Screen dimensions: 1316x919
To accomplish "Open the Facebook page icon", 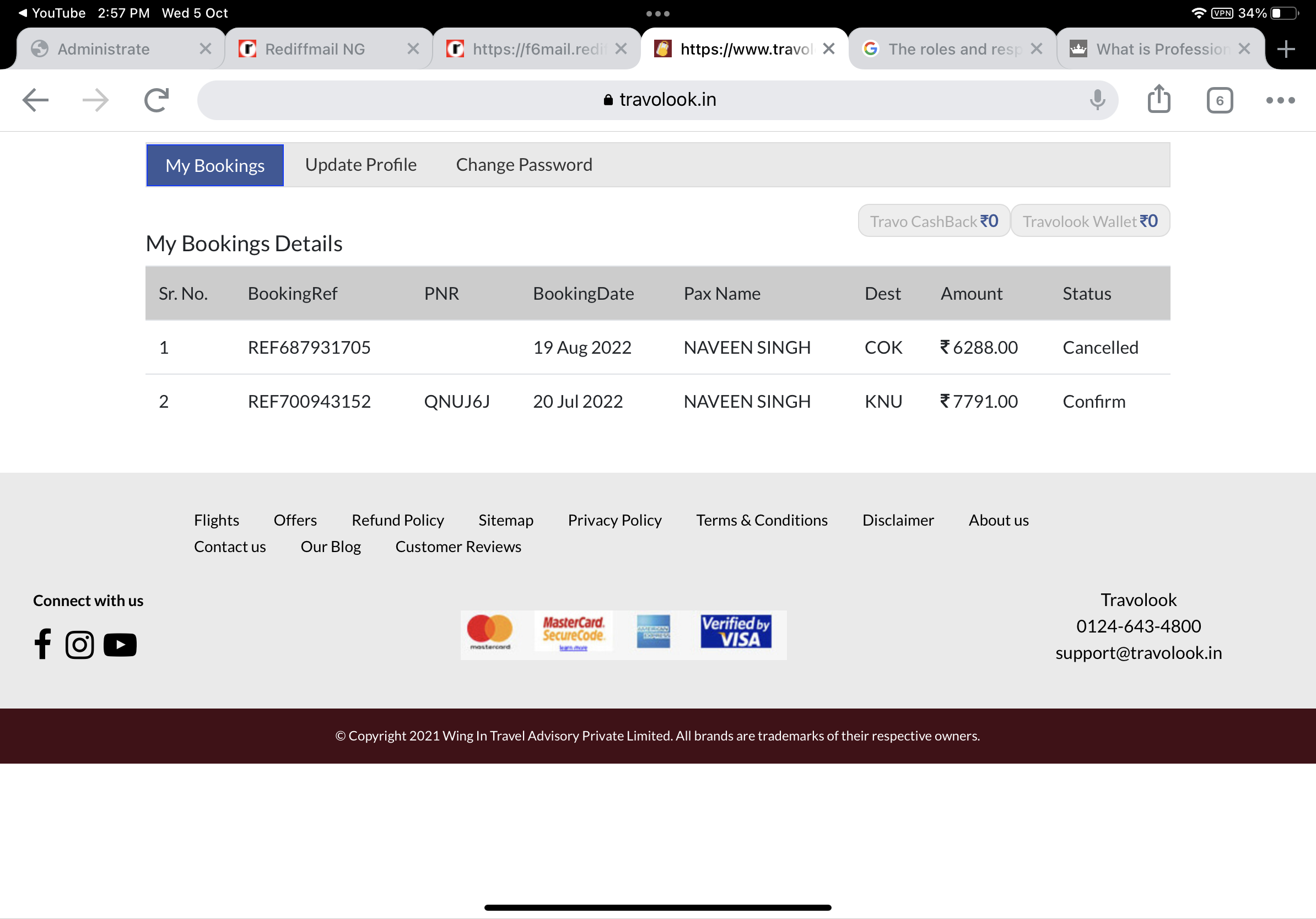I will [42, 645].
